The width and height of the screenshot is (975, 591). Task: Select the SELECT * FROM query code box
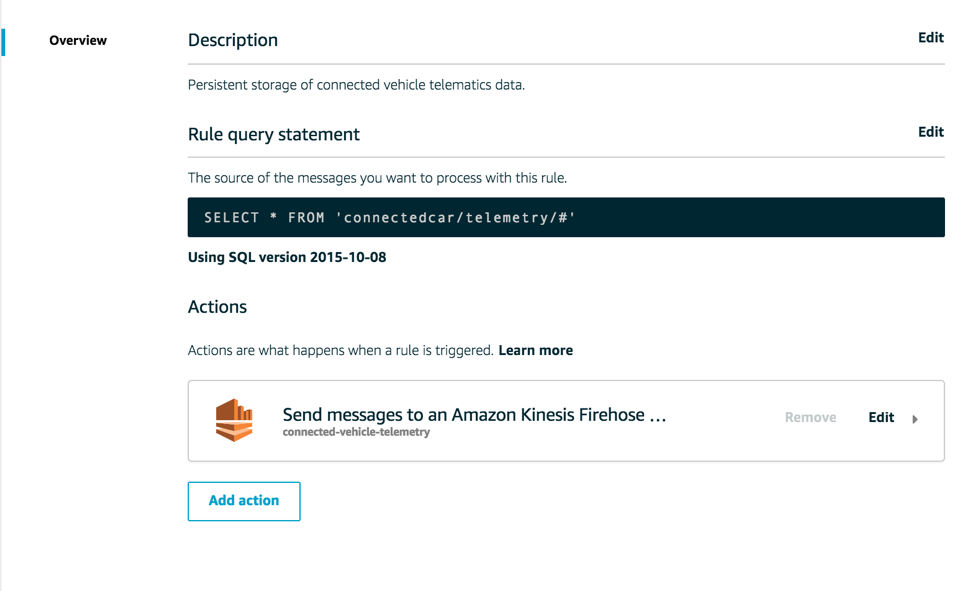(566, 217)
